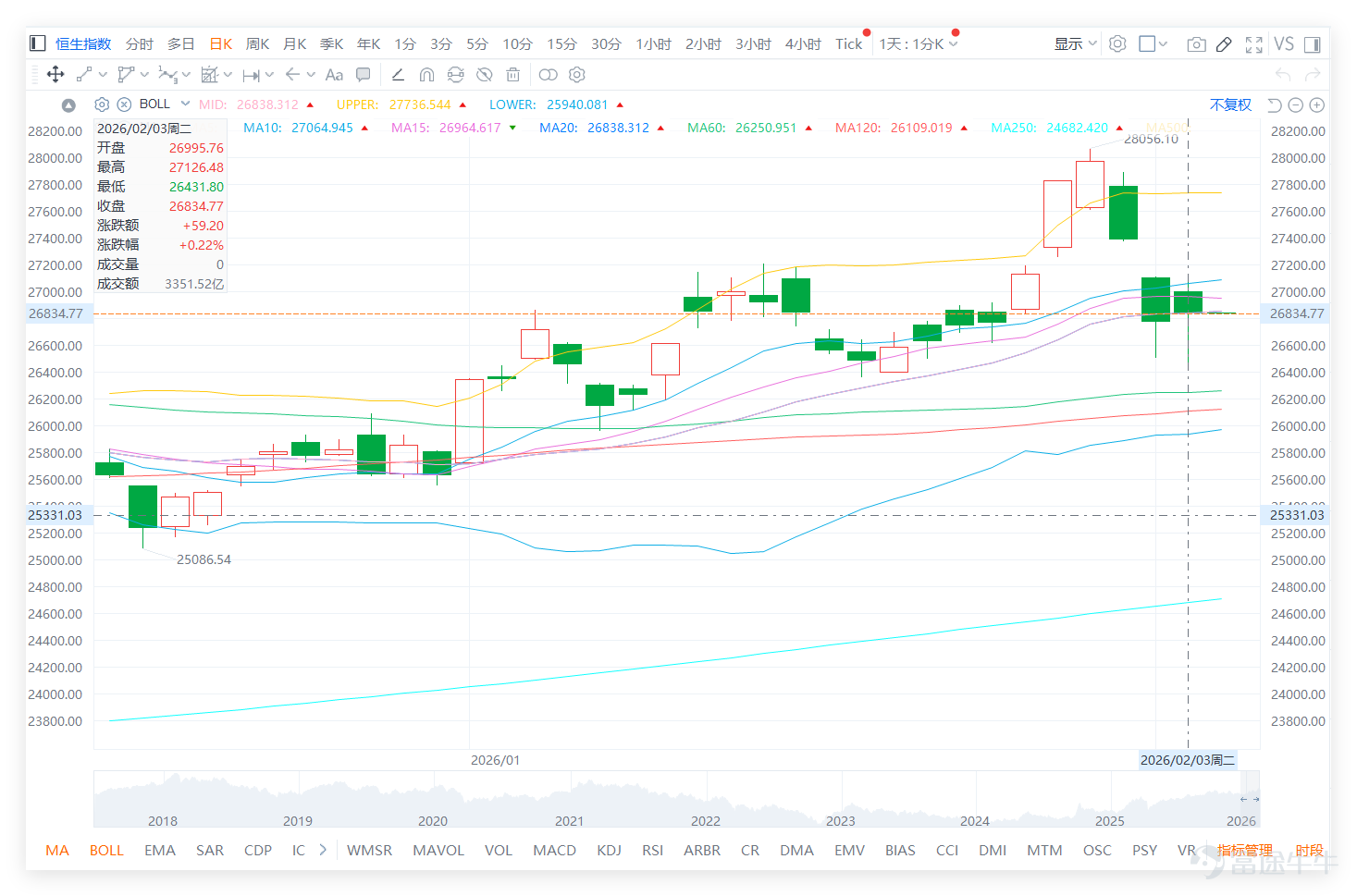Collapse indicator legend with triangle button
Viewport: 1357px width, 896px height.
68,105
